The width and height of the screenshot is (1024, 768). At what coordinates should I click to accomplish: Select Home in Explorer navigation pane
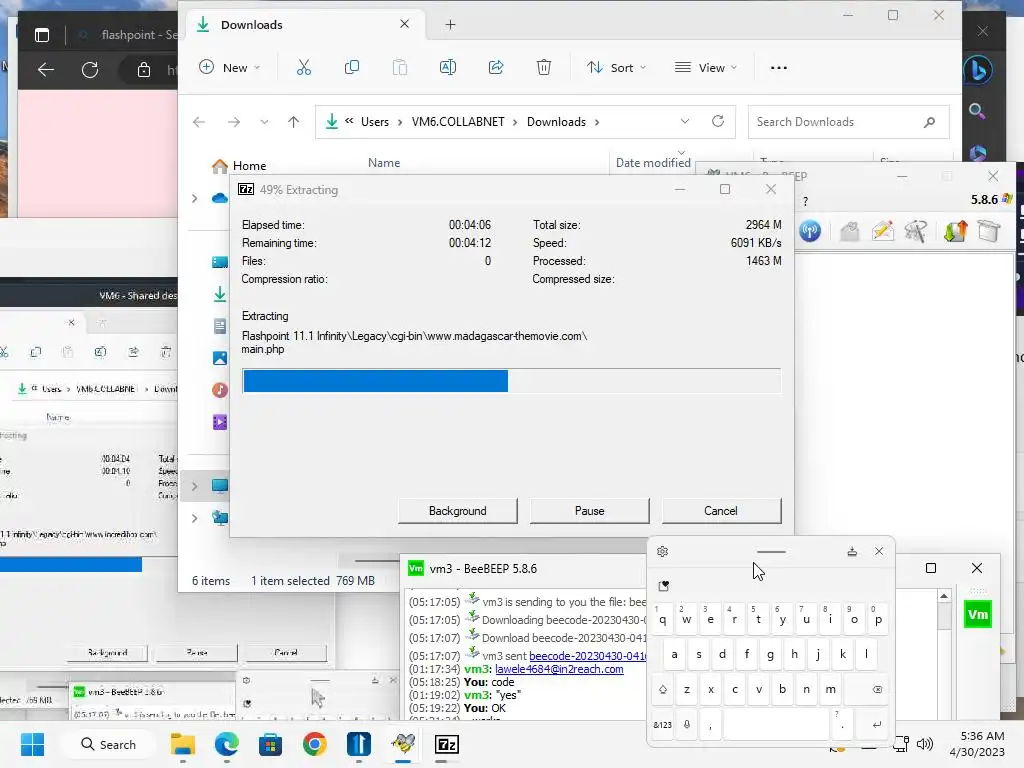pos(249,166)
